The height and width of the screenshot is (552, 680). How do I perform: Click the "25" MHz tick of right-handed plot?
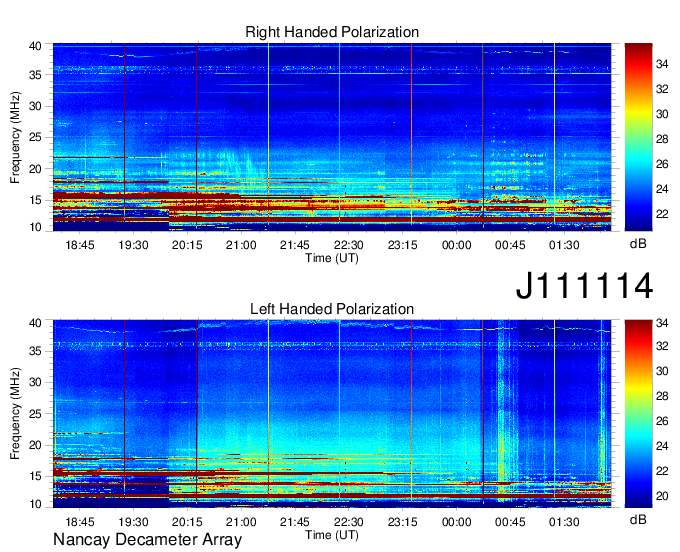36,137
